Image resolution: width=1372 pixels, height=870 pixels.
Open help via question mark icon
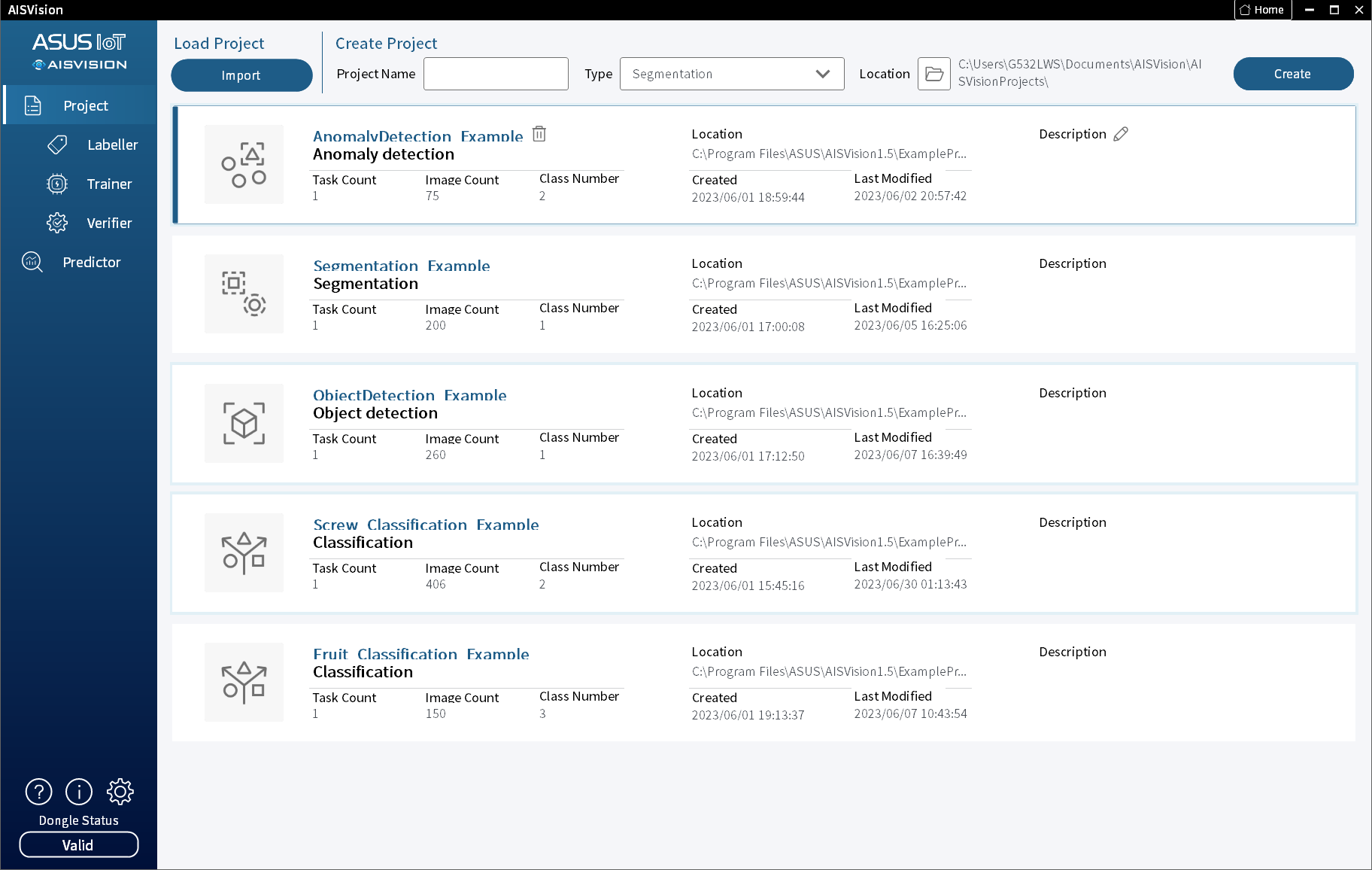click(39, 791)
